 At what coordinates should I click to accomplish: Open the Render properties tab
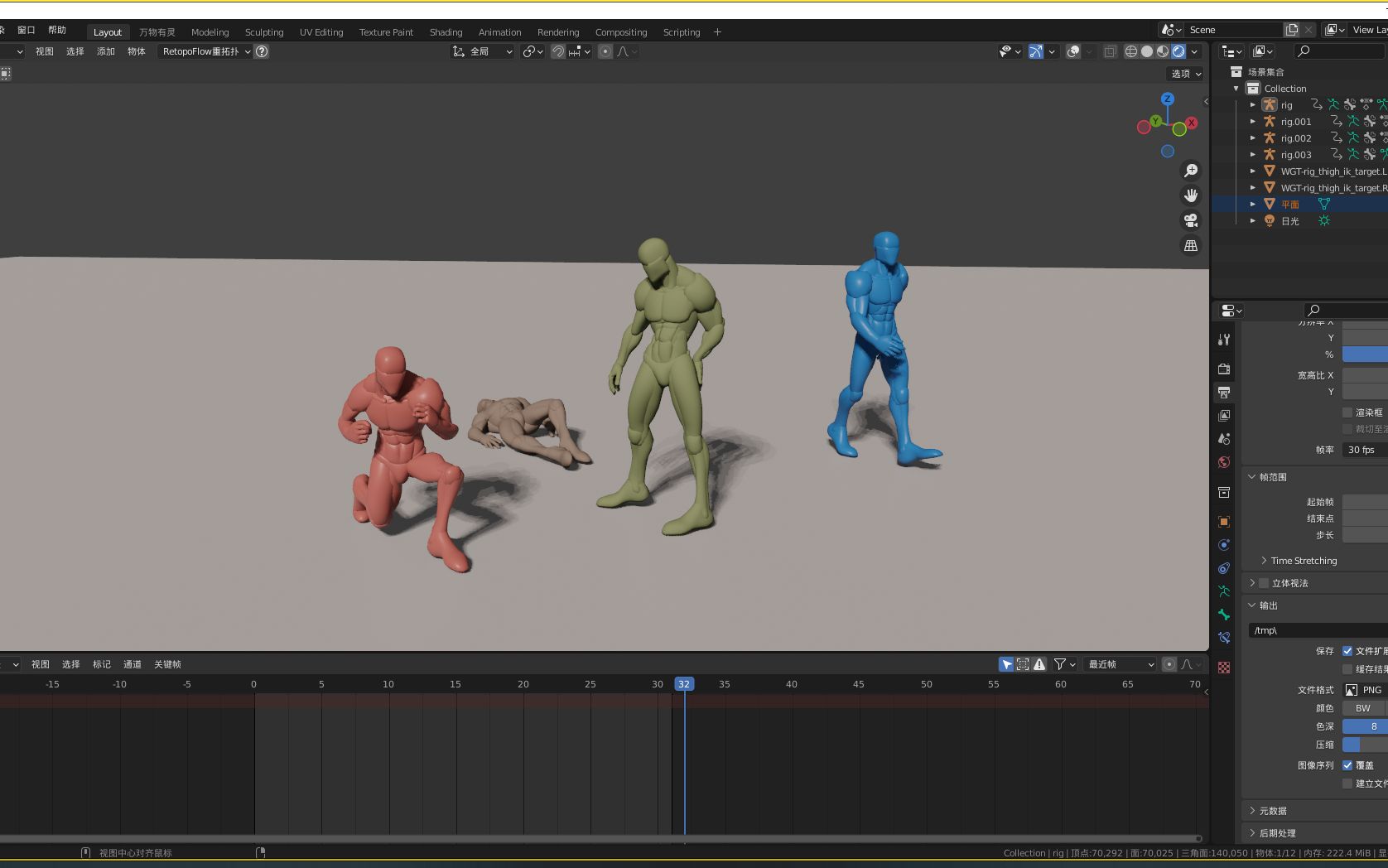[x=1224, y=369]
